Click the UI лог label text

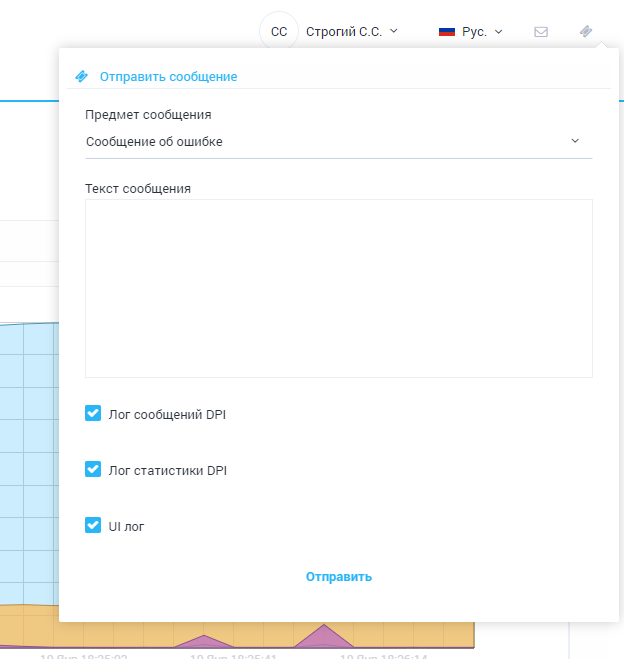point(126,526)
